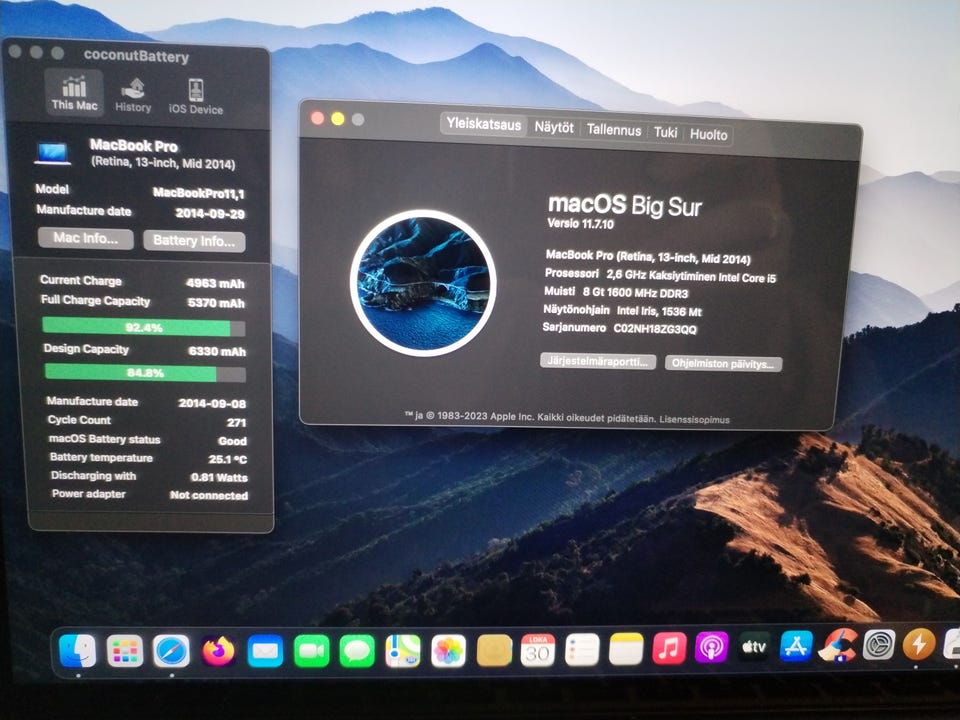960x720 pixels.
Task: Open FaceTime from the Dock
Action: click(x=312, y=651)
